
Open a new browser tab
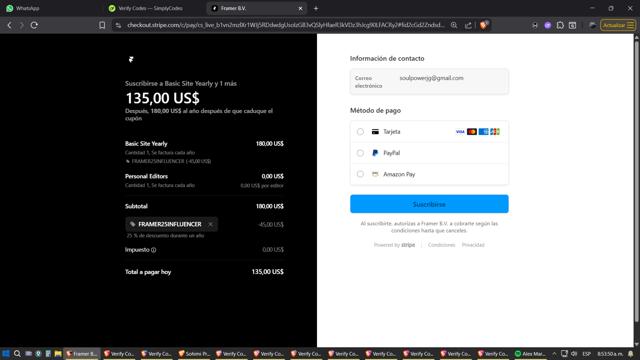316,8
